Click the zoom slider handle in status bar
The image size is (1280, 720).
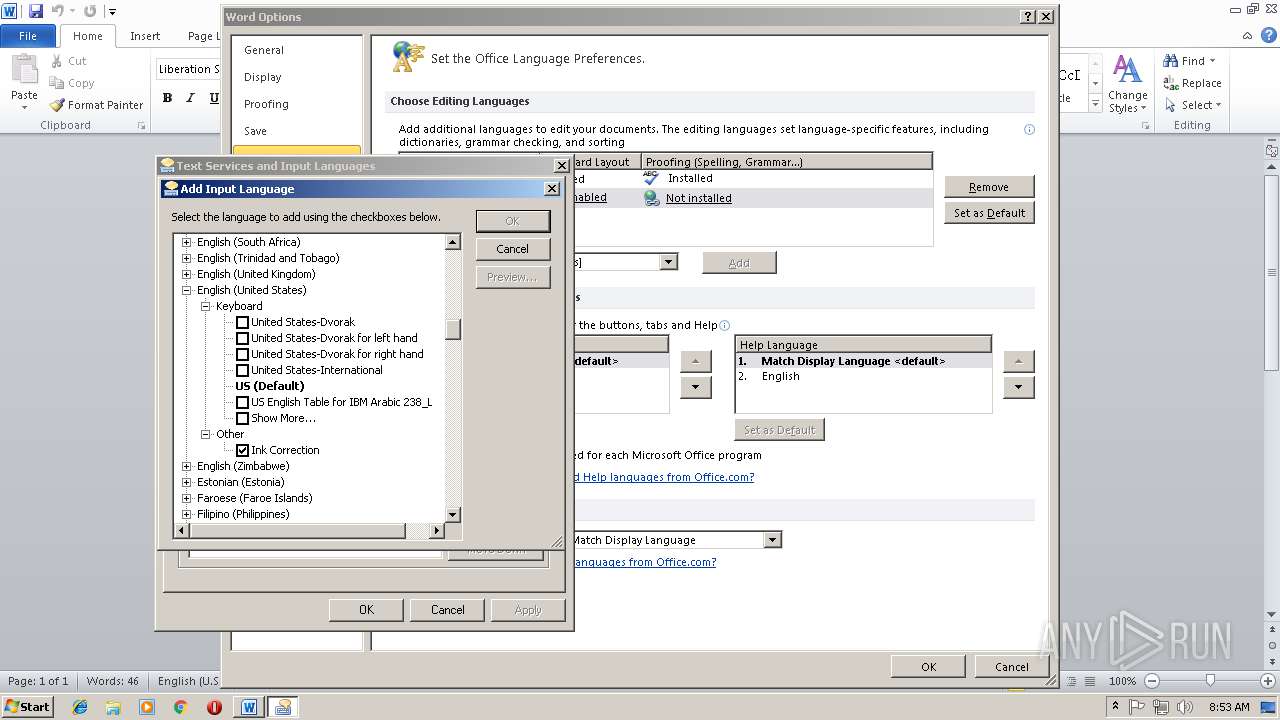1210,680
